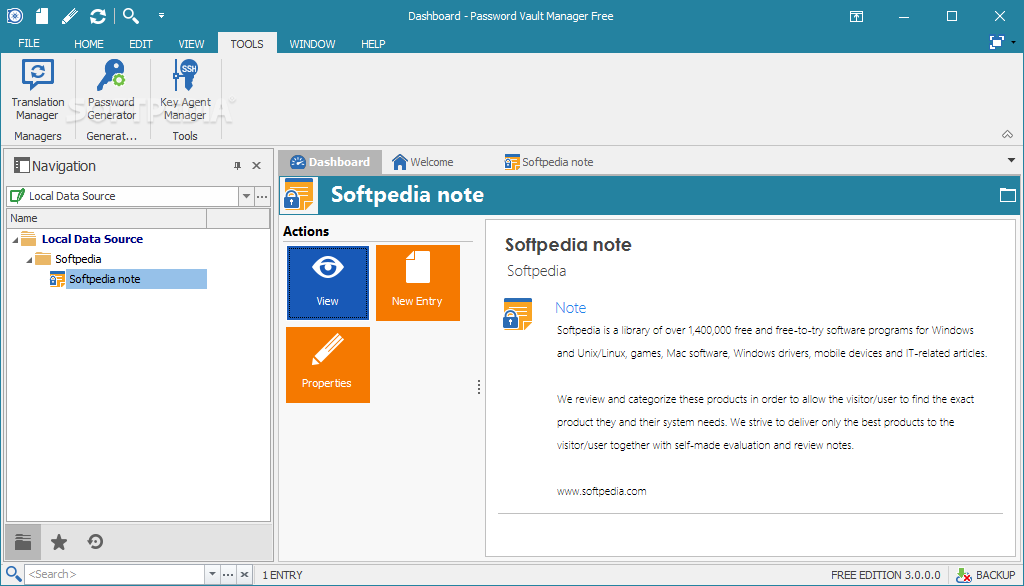Image resolution: width=1024 pixels, height=586 pixels.
Task: Click the note lock icon beside Note
Action: 518,314
